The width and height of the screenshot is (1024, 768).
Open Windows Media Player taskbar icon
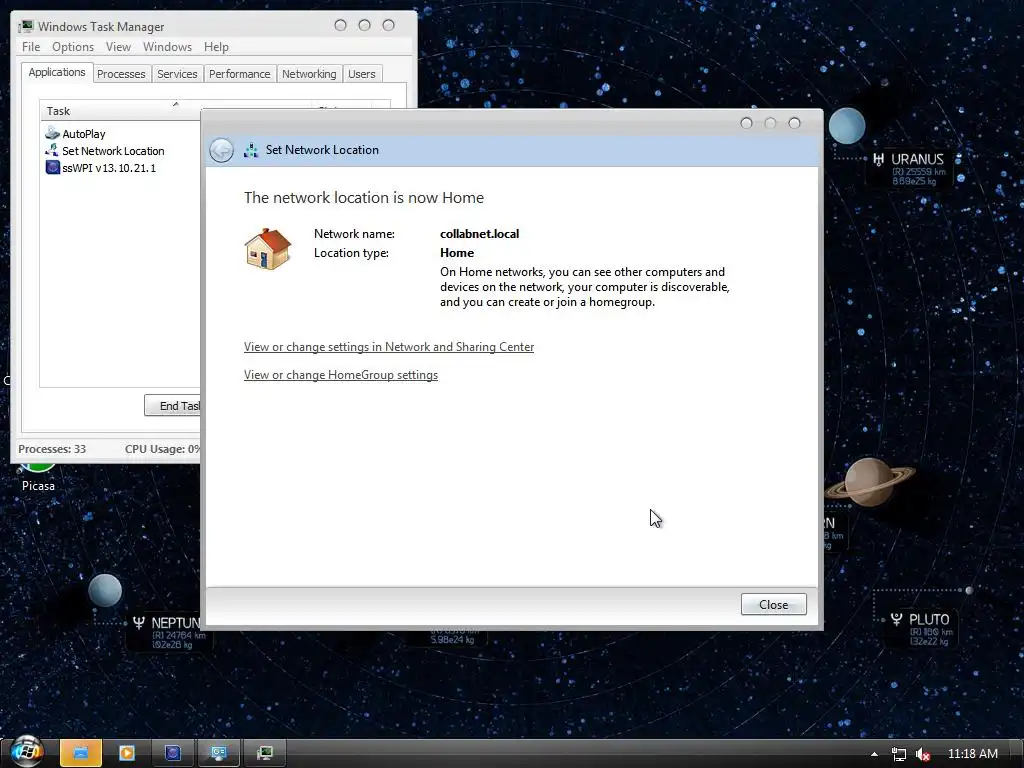click(x=127, y=753)
